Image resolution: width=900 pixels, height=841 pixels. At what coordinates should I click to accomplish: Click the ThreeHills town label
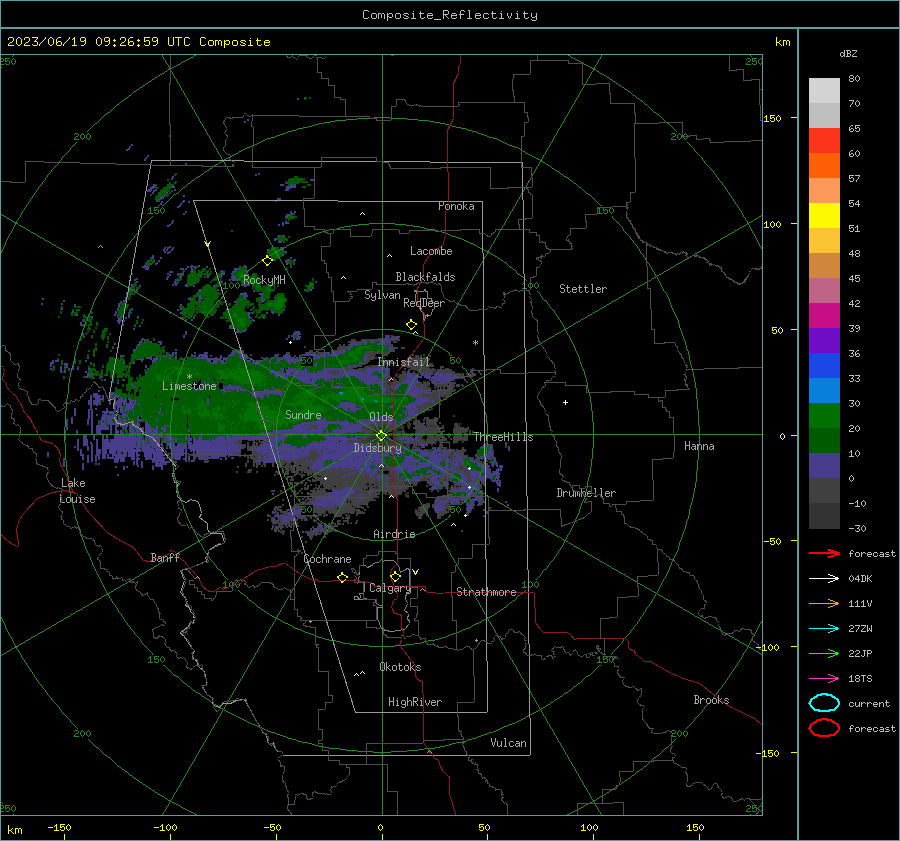pyautogui.click(x=503, y=437)
